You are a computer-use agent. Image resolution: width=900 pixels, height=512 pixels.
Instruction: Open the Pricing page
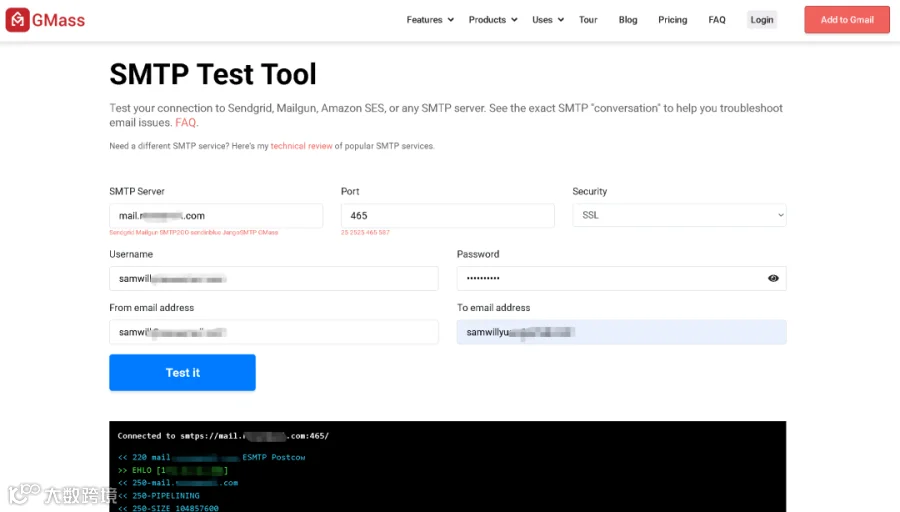[672, 20]
